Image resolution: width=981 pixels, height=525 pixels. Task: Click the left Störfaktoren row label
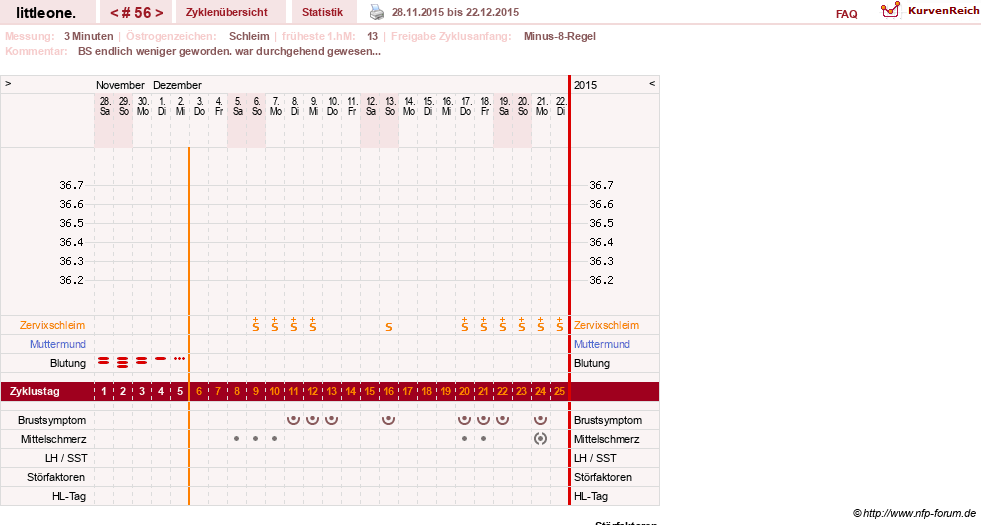[x=56, y=477]
